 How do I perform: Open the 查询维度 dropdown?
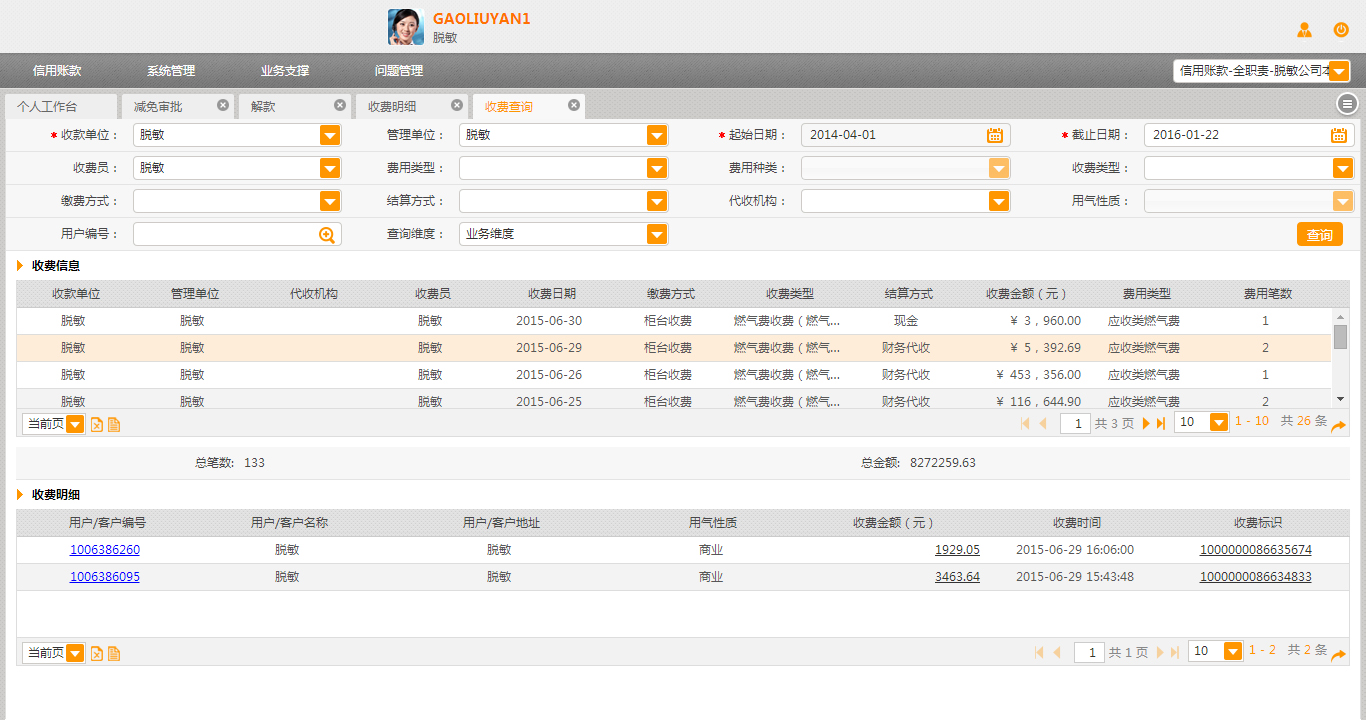click(656, 234)
